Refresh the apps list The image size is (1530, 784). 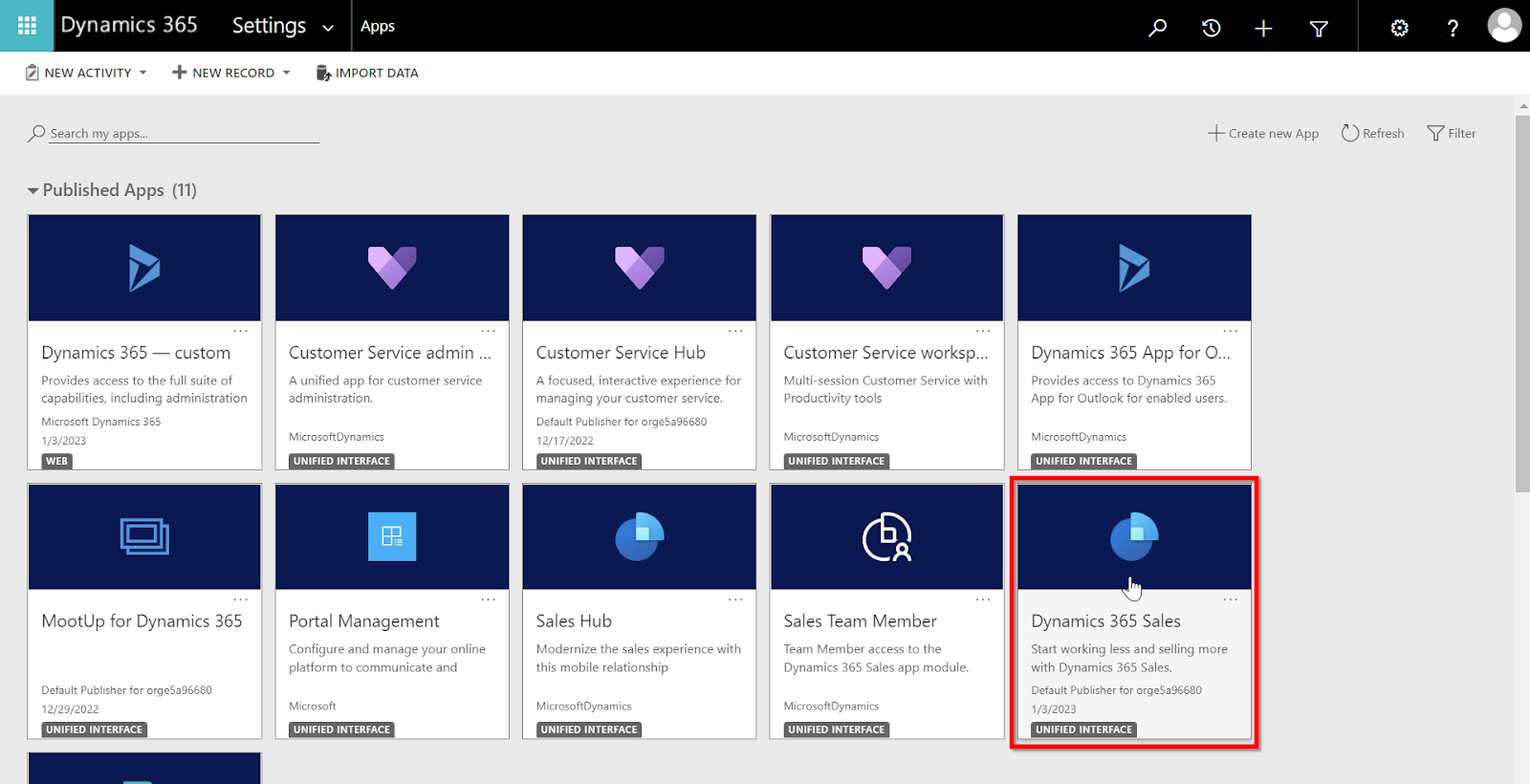[x=1372, y=134]
